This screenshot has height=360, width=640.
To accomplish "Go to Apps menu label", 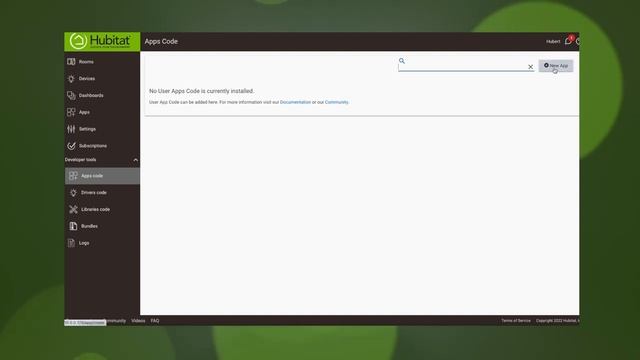I will 84,112.
